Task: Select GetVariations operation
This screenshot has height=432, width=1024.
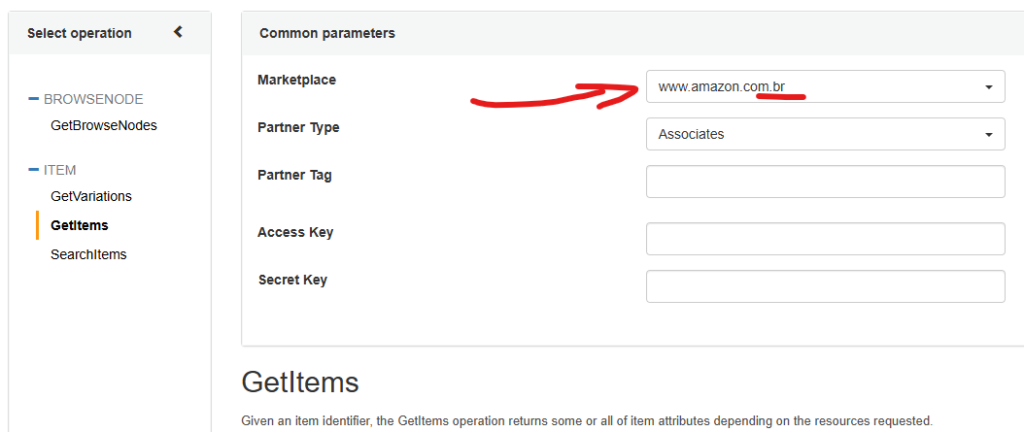Action: [91, 196]
